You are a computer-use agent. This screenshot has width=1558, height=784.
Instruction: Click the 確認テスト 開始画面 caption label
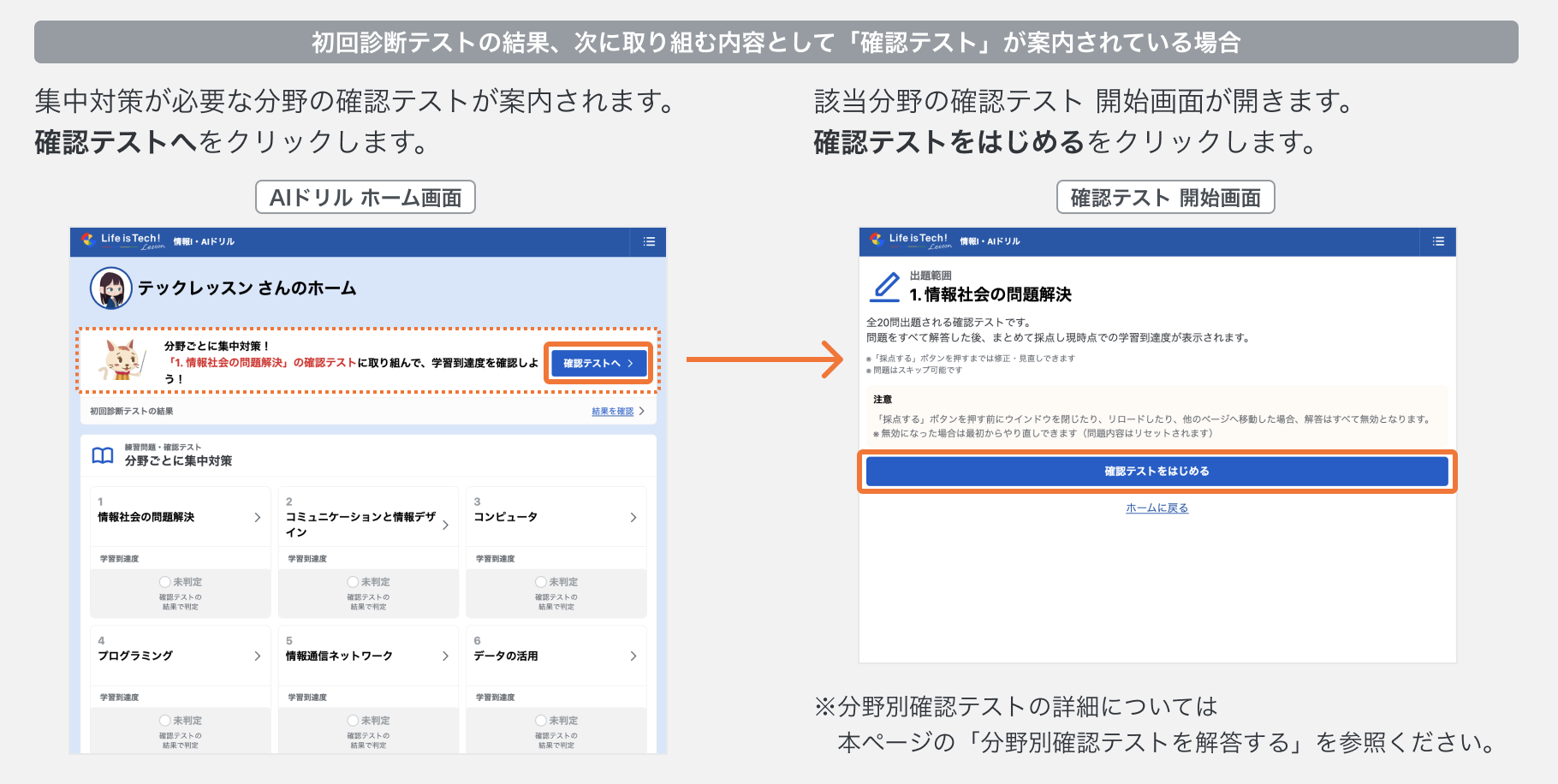1165,198
